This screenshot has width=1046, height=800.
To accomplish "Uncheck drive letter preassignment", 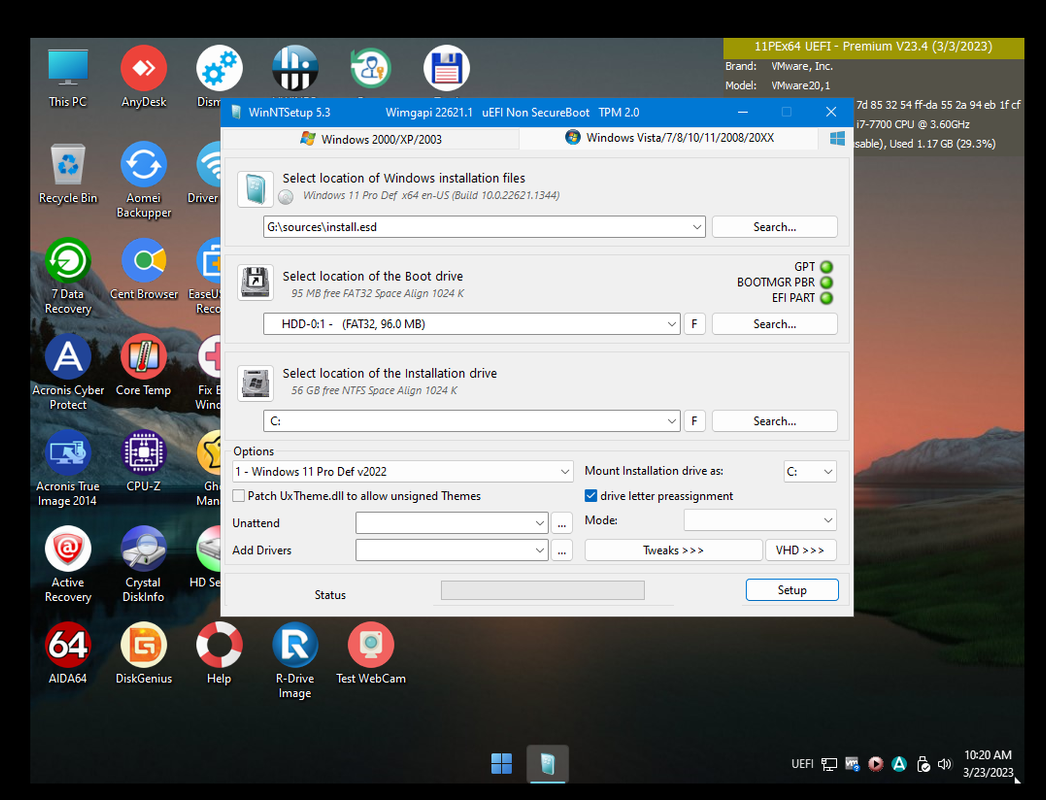I will (x=590, y=496).
